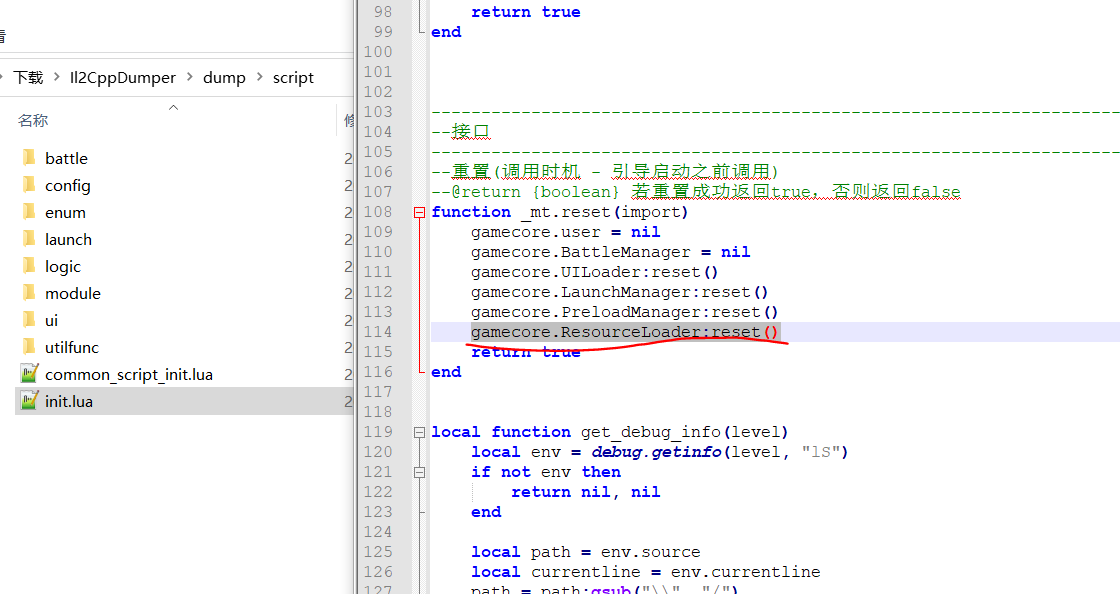This screenshot has height=594, width=1120.
Task: Navigate to the dump breadcrumb segment
Action: tap(224, 78)
